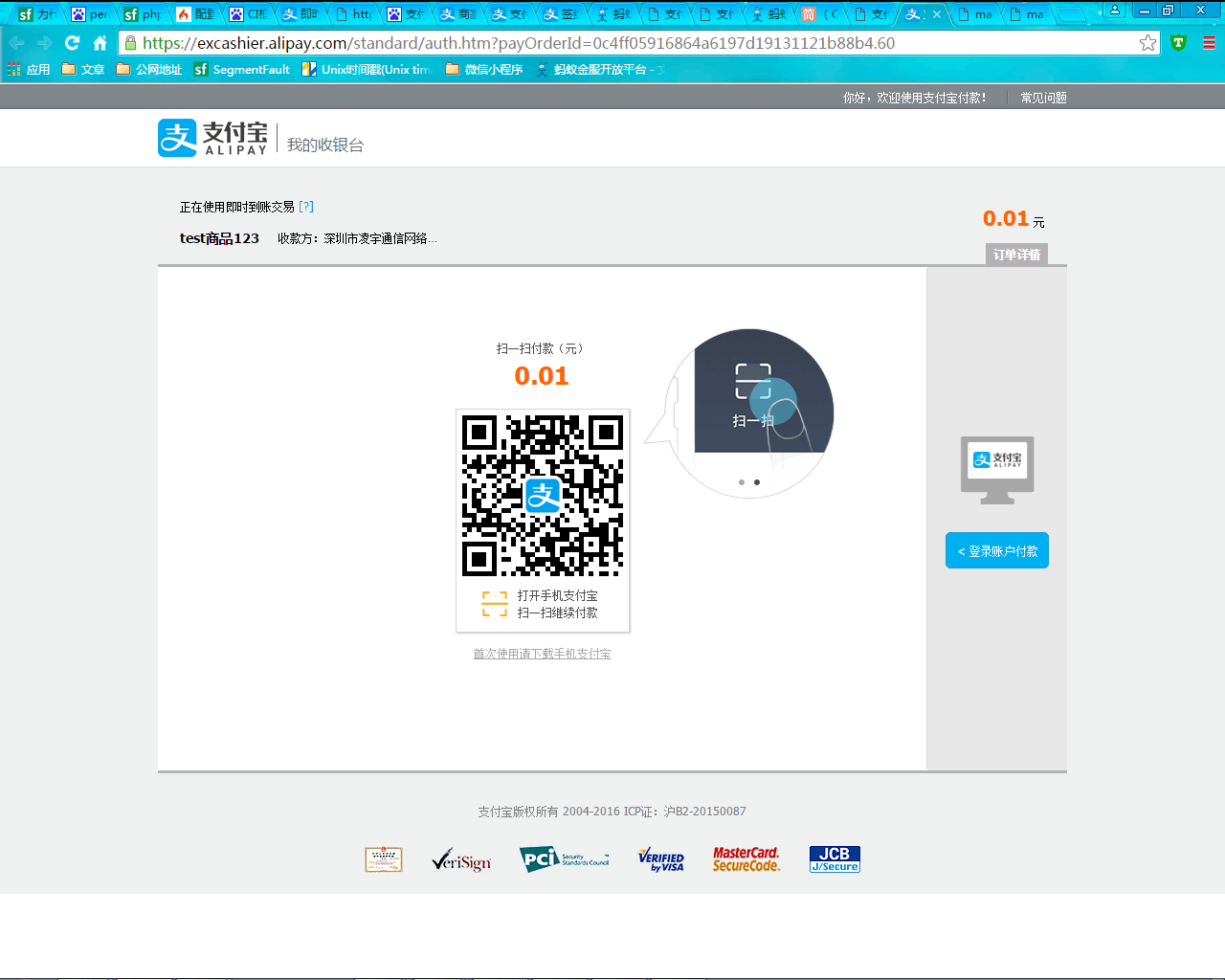The height and width of the screenshot is (980, 1225).
Task: Open the SegmentFault bookmark
Action: click(242, 70)
